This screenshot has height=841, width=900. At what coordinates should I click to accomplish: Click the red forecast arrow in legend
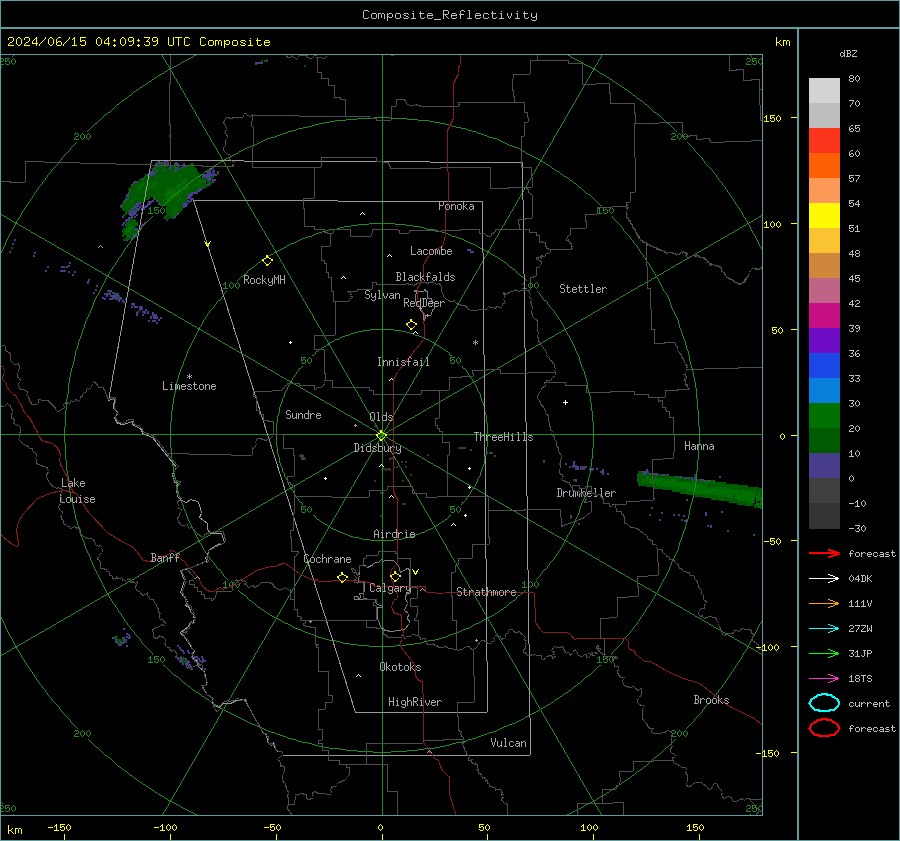pos(824,553)
